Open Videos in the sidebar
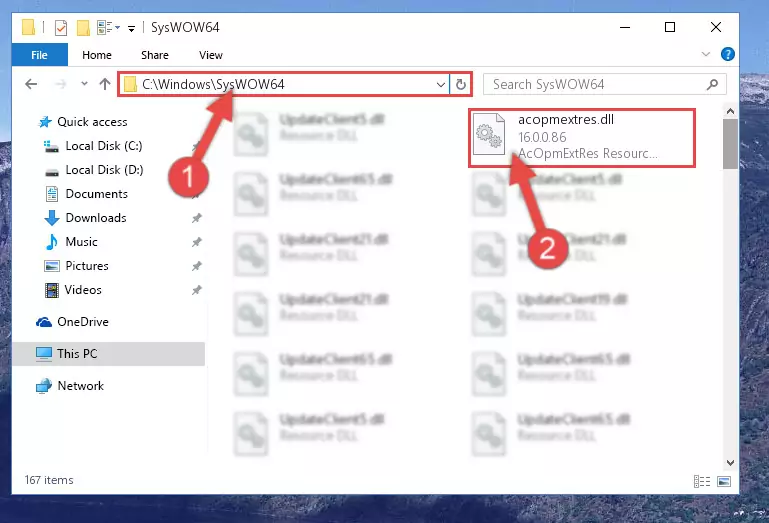The width and height of the screenshot is (769, 523). (x=73, y=289)
